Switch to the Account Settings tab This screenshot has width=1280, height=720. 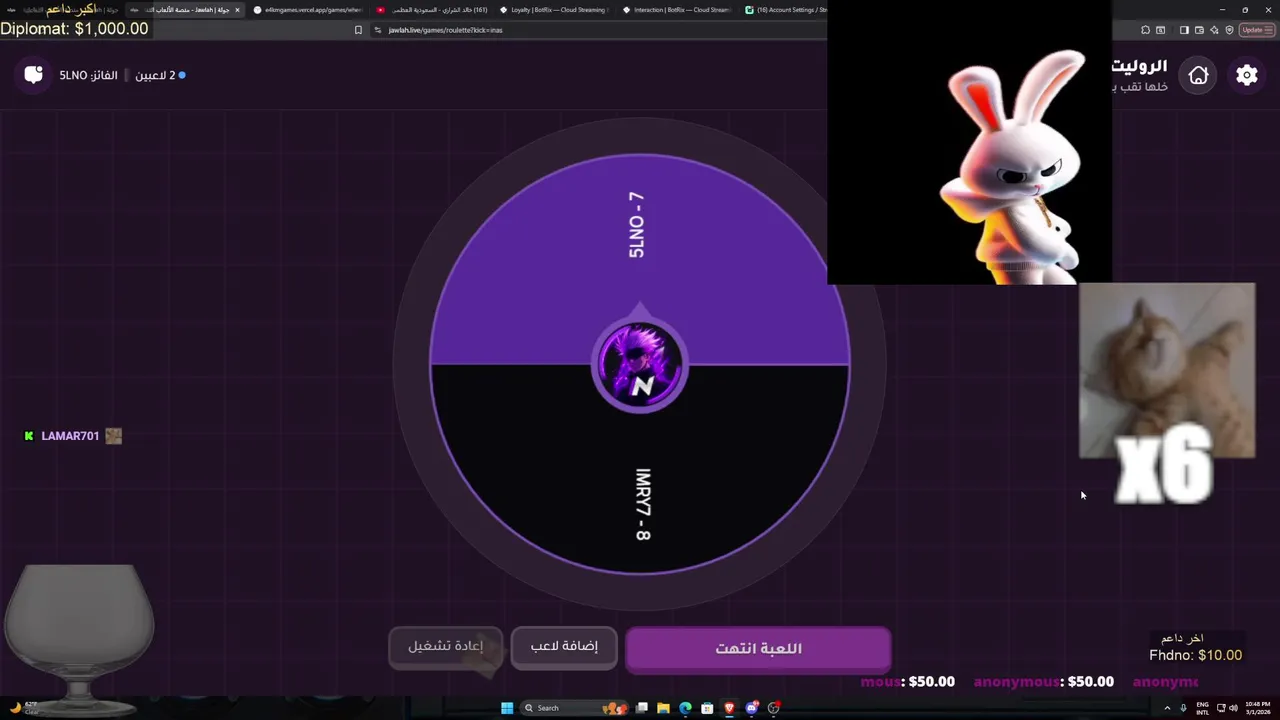click(784, 10)
